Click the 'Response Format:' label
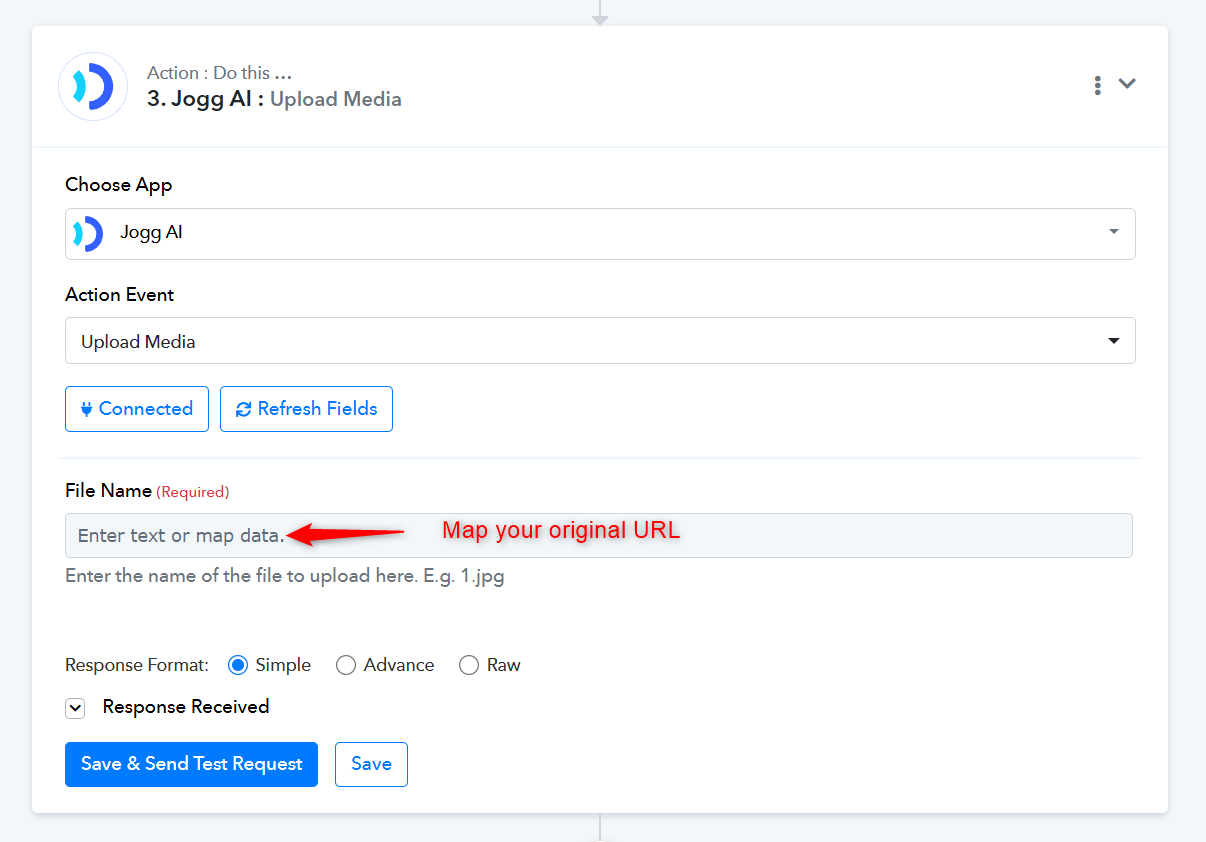The height and width of the screenshot is (842, 1206). click(x=137, y=665)
